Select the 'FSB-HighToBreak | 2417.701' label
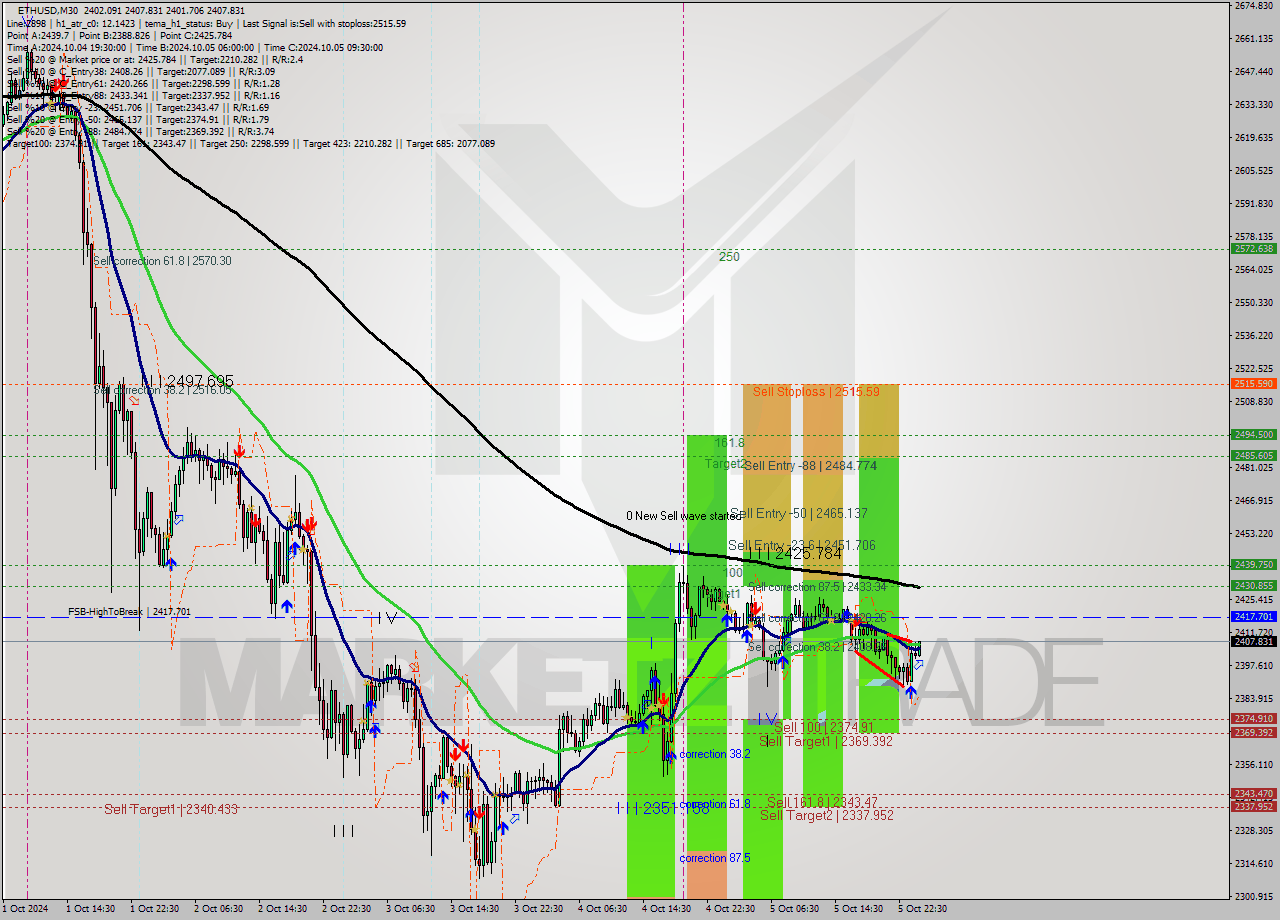This screenshot has width=1280, height=920. [x=129, y=611]
